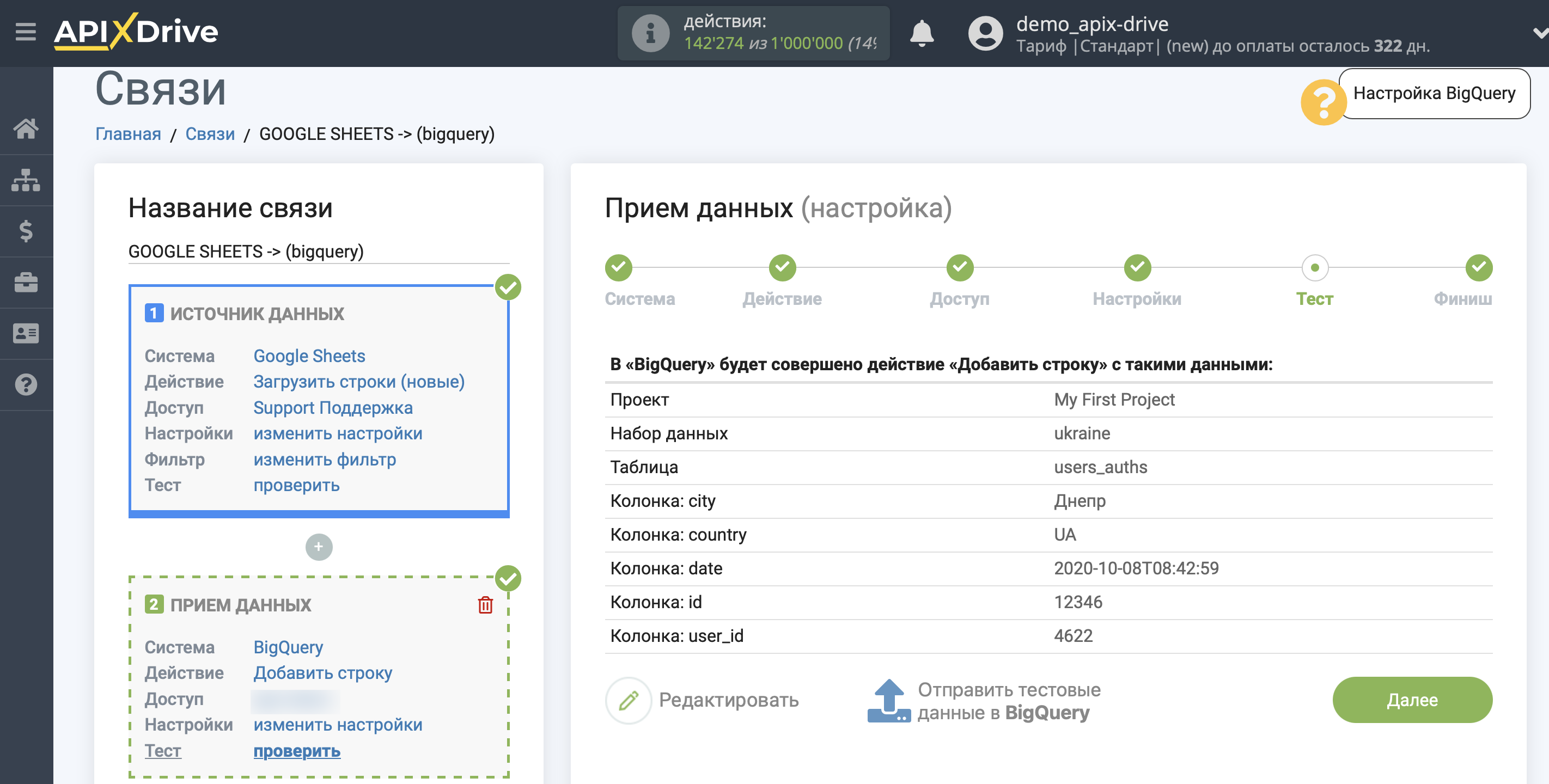The width and height of the screenshot is (1549, 784).
Task: Click the Далее button
Action: pos(1412,700)
